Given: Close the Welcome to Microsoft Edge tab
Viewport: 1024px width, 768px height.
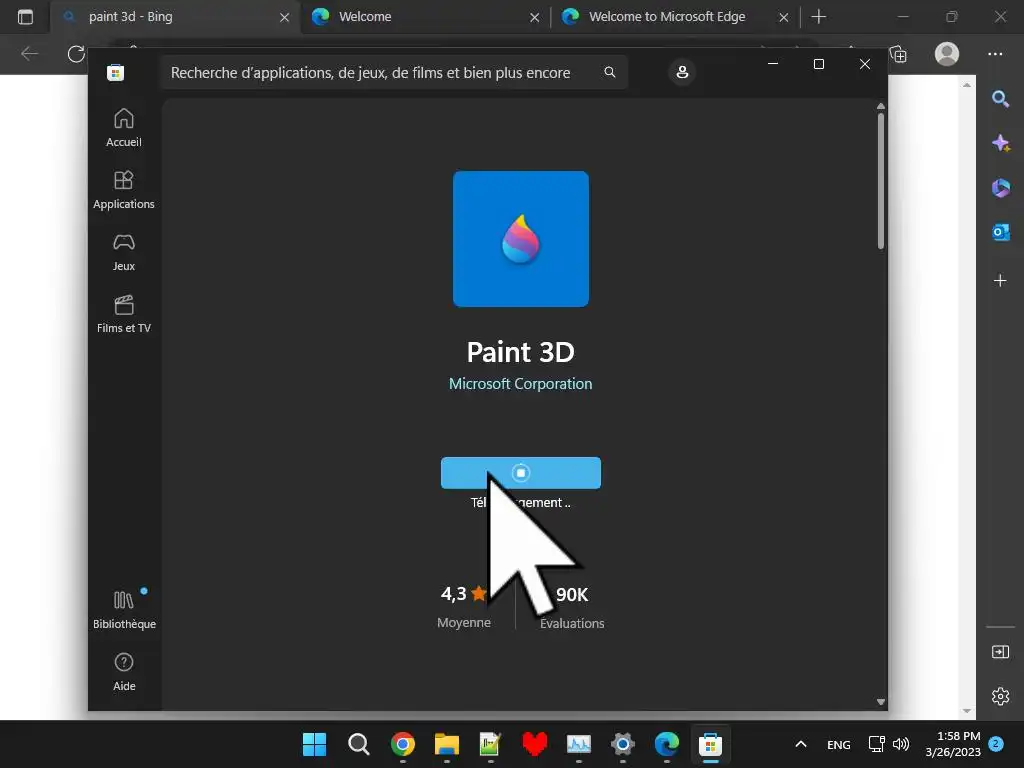Looking at the screenshot, I should [x=784, y=18].
